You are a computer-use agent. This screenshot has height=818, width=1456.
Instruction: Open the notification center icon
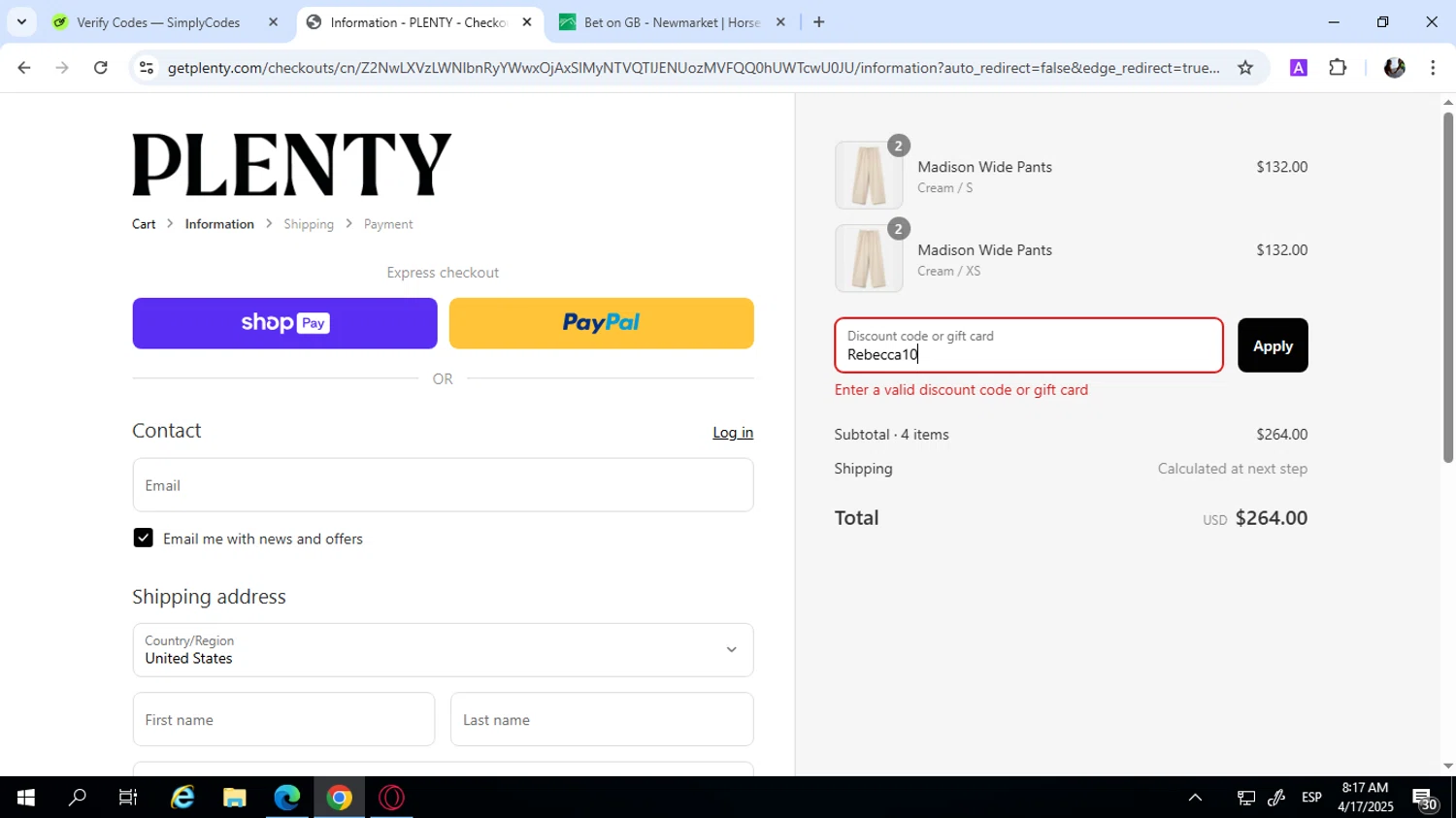click(x=1425, y=799)
